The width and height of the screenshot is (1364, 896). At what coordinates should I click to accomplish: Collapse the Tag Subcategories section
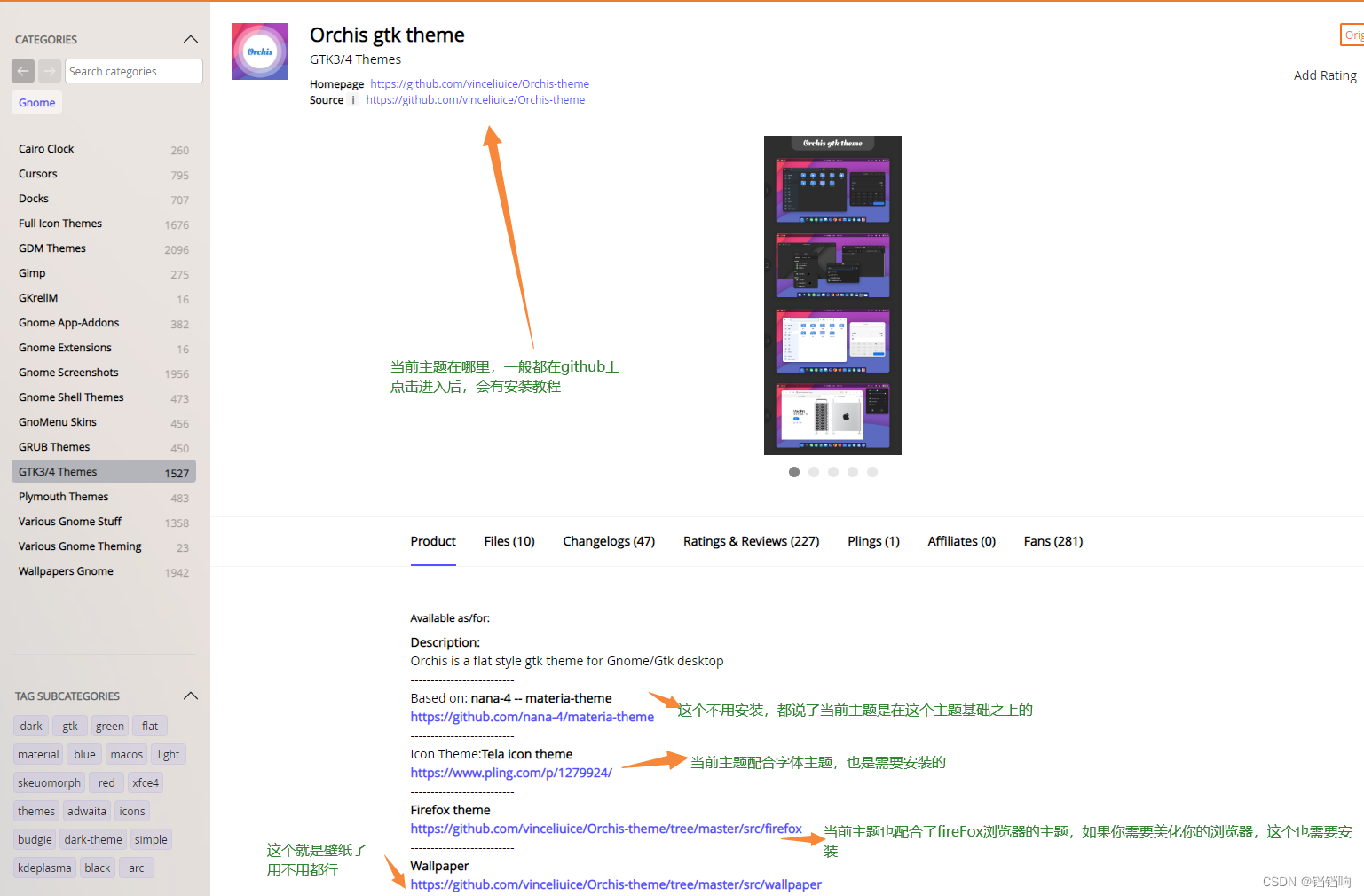[x=190, y=696]
